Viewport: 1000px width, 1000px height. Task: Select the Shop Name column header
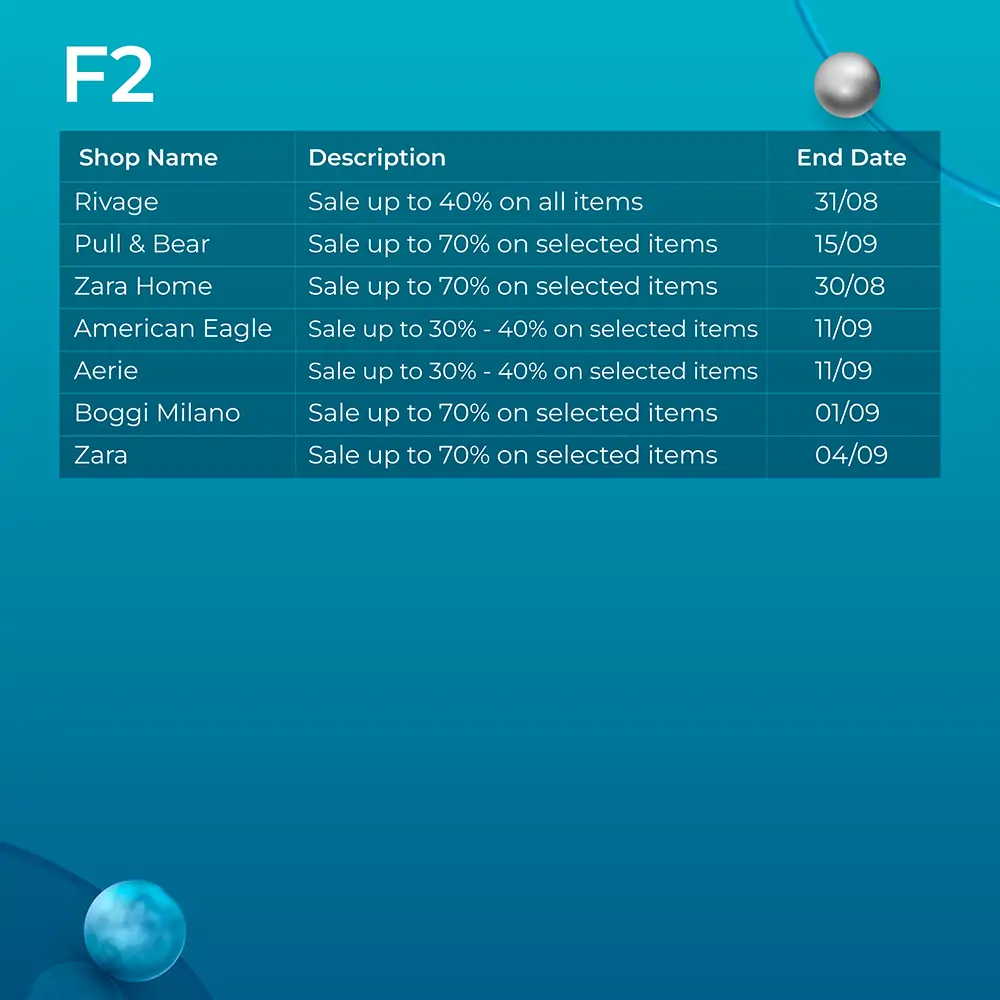click(x=148, y=158)
